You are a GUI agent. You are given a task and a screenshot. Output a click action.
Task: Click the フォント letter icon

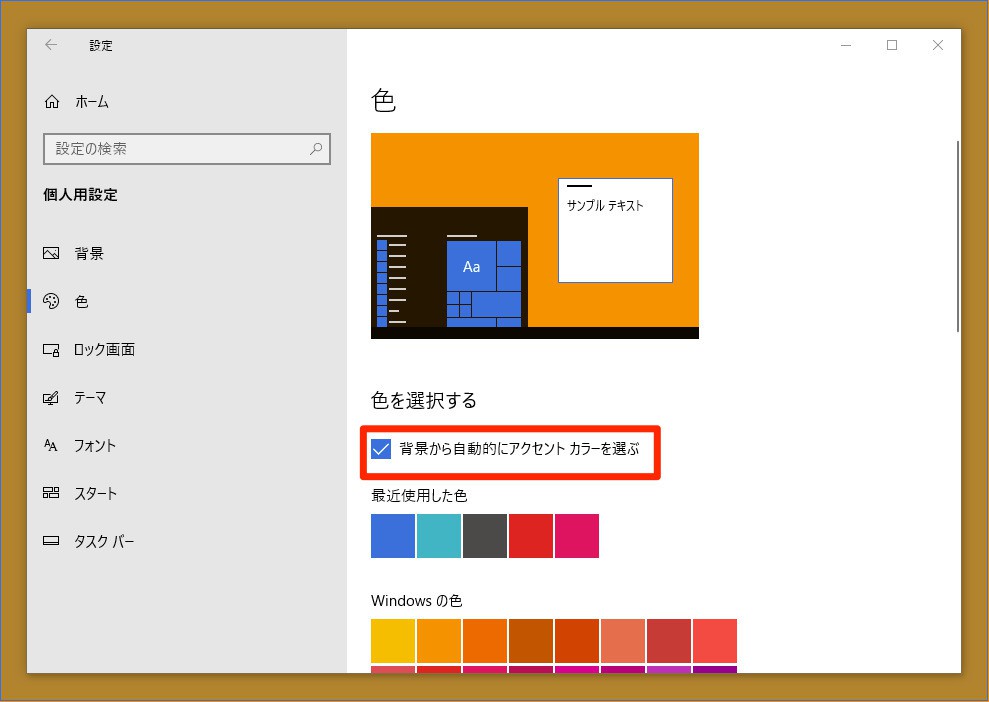(x=51, y=446)
